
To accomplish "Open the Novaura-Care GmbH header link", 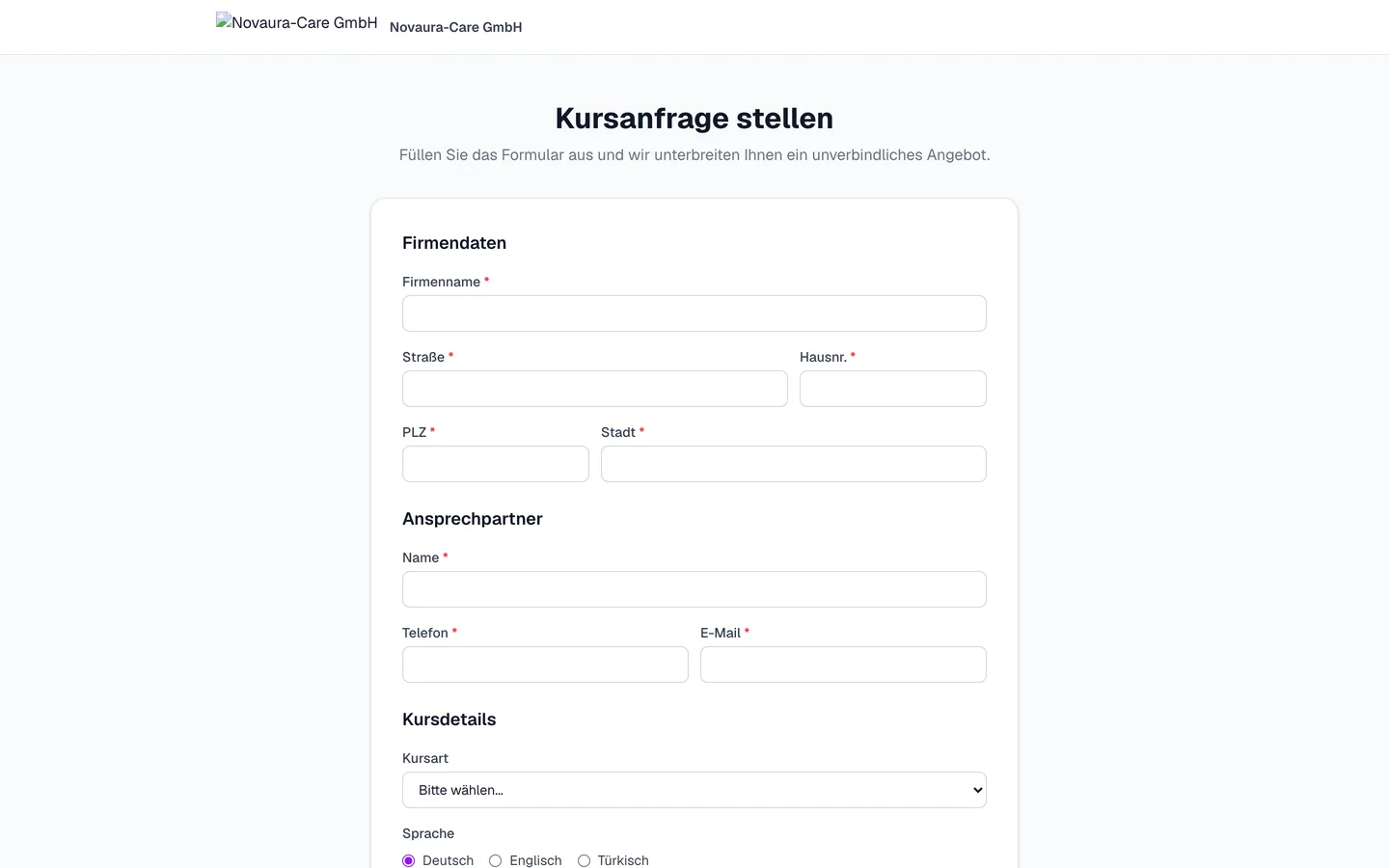I will (x=455, y=27).
